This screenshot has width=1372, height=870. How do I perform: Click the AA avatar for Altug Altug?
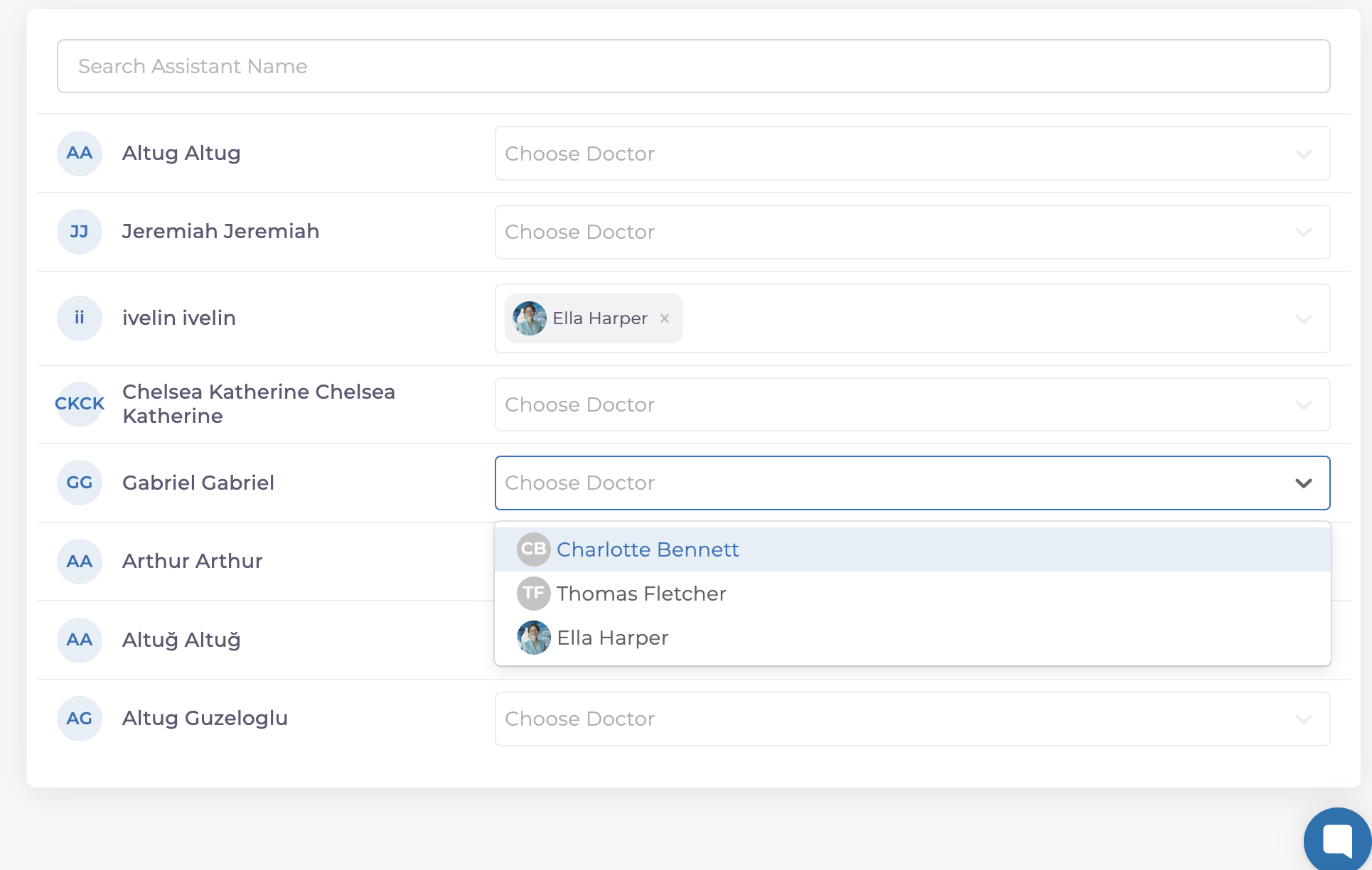80,154
